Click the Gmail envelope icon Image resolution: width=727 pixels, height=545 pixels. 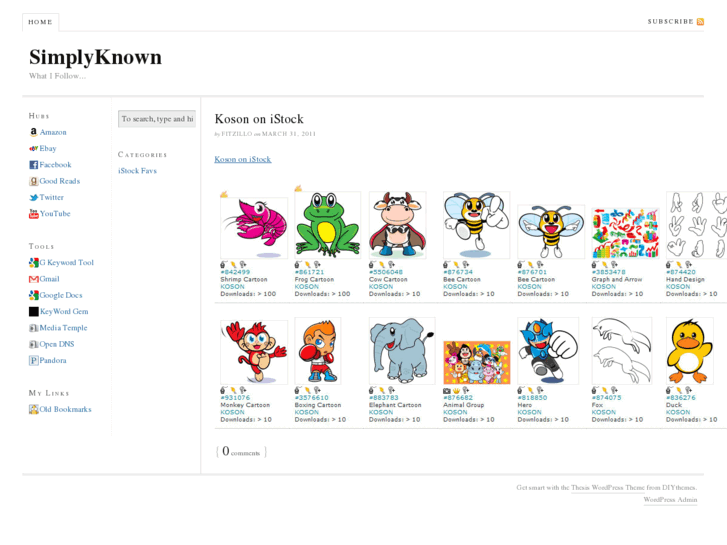[x=33, y=279]
